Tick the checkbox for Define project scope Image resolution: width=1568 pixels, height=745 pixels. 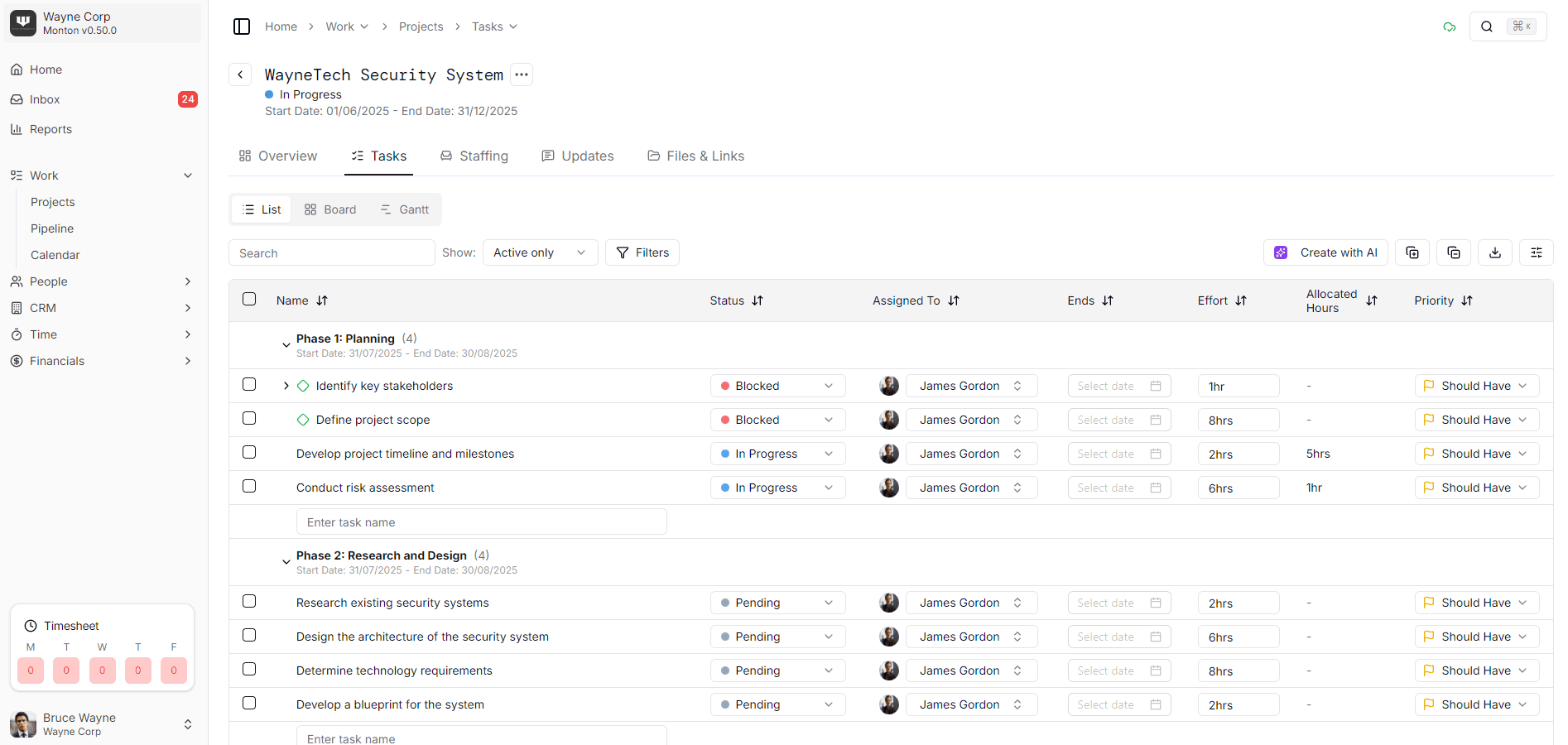pyautogui.click(x=249, y=419)
